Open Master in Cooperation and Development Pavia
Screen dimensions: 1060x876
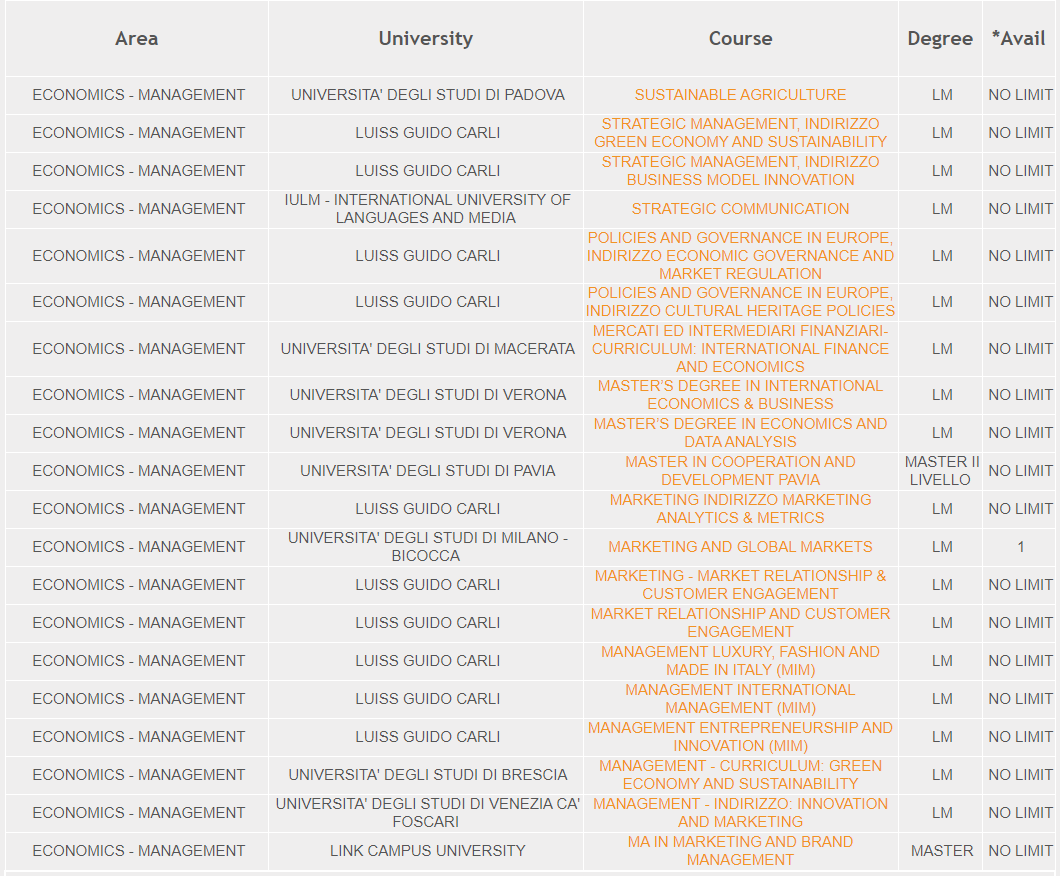(740, 471)
